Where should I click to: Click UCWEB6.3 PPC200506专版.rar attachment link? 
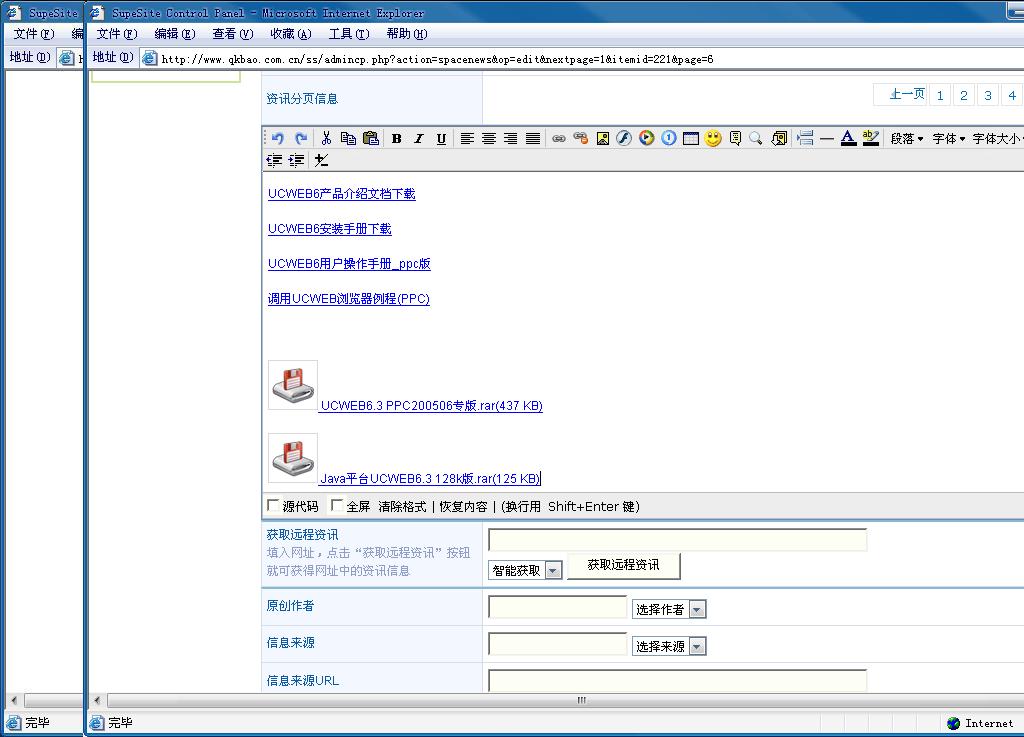point(431,405)
